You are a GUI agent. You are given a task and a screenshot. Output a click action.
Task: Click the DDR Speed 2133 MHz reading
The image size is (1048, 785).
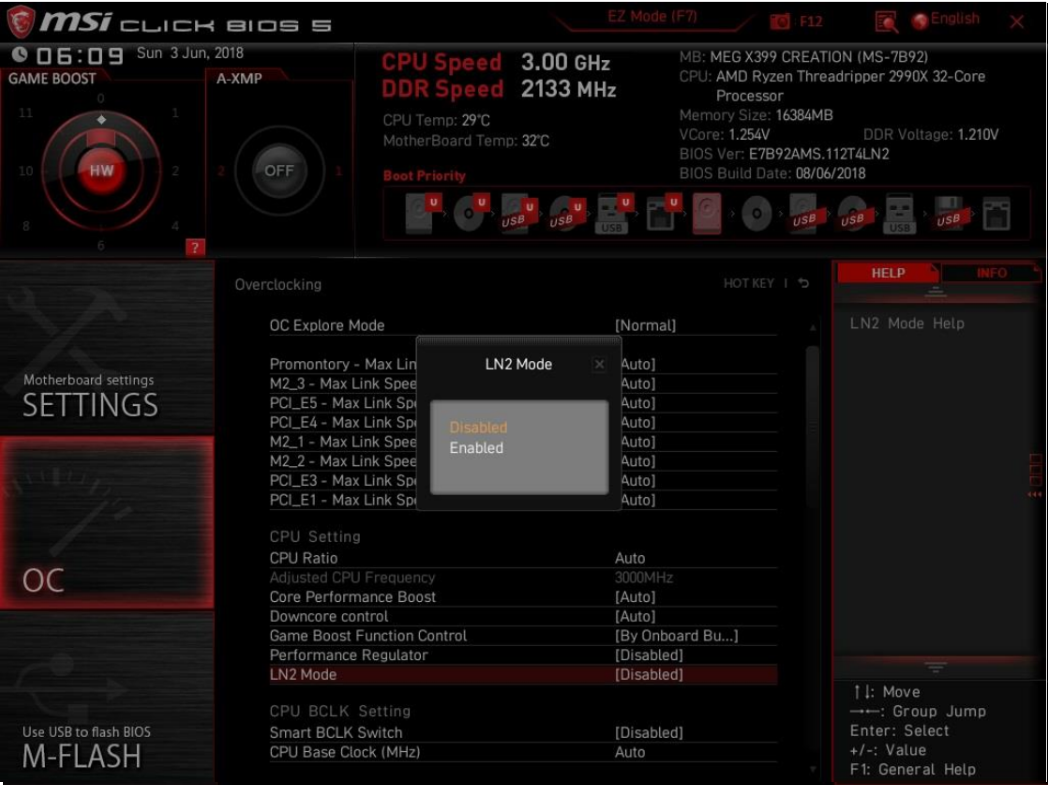click(x=499, y=89)
